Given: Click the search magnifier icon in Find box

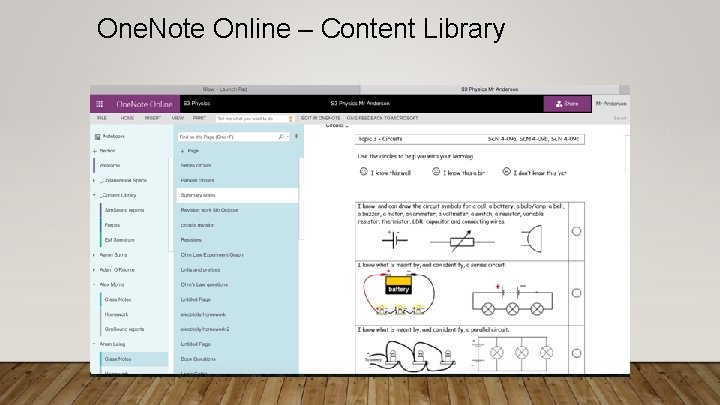Looking at the screenshot, I should (x=281, y=137).
